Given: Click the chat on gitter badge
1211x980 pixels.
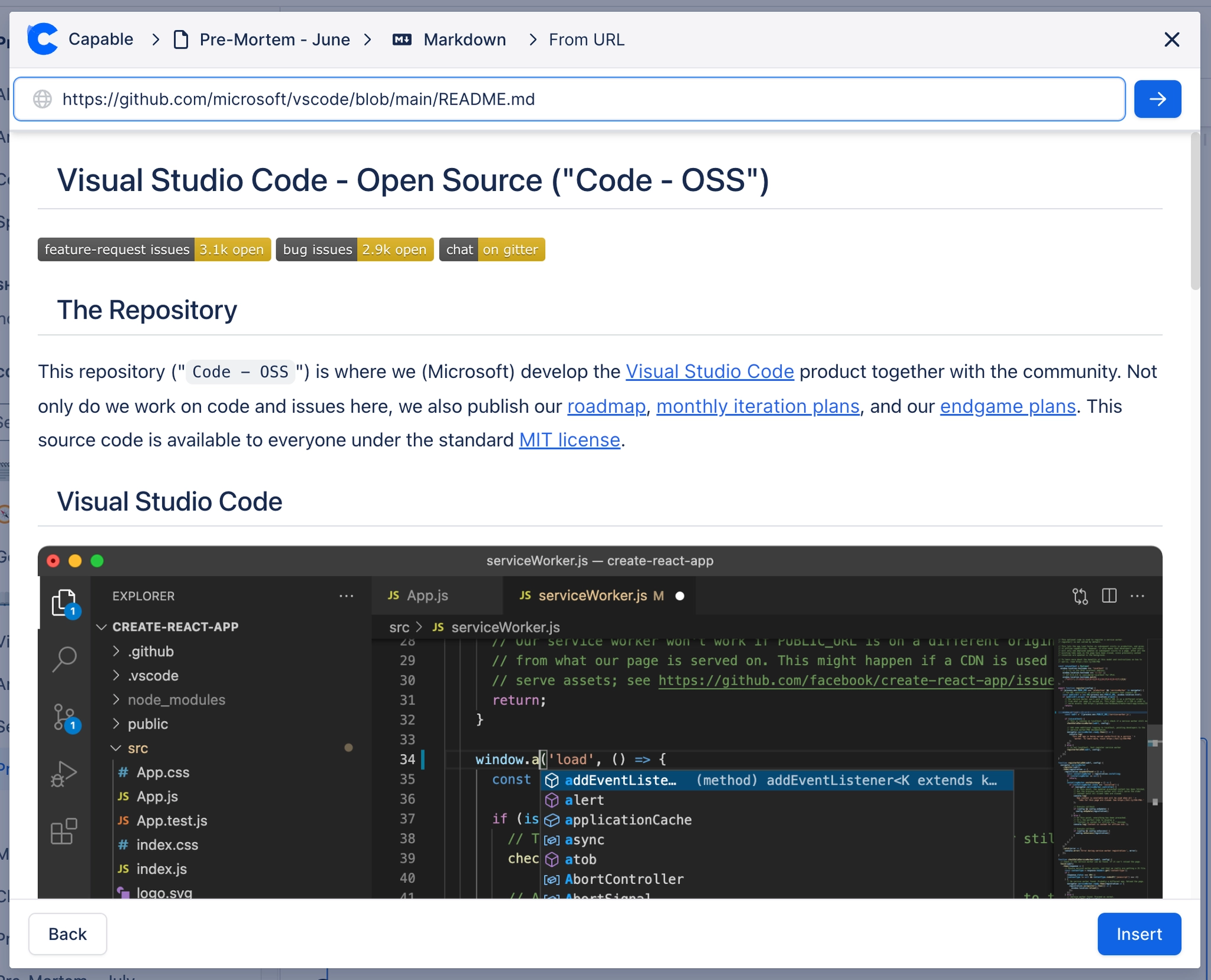Looking at the screenshot, I should tap(492, 250).
